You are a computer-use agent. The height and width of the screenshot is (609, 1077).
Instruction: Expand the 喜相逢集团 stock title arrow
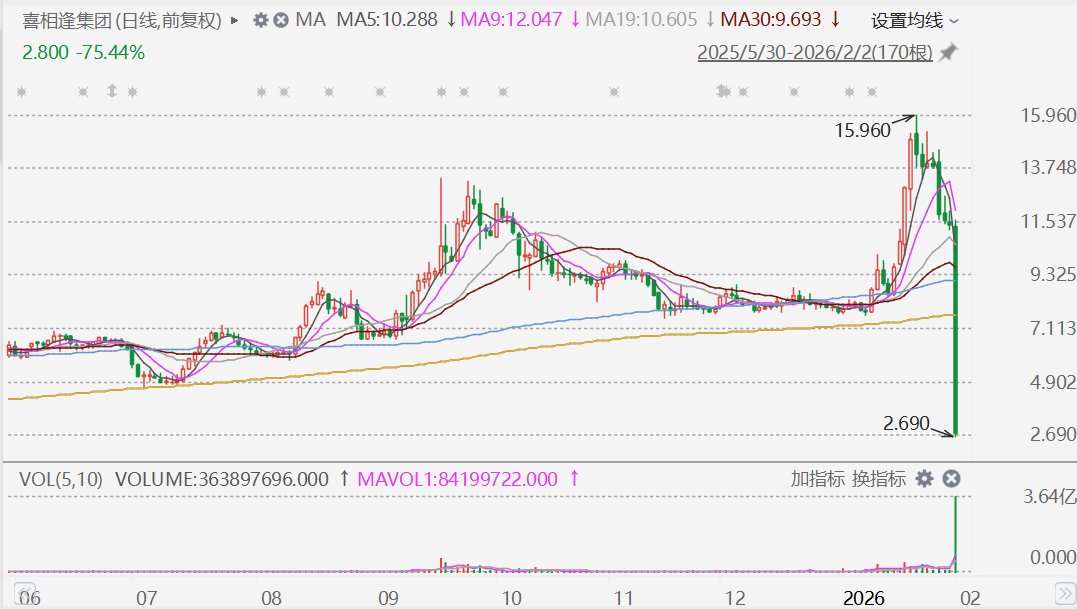pos(235,20)
